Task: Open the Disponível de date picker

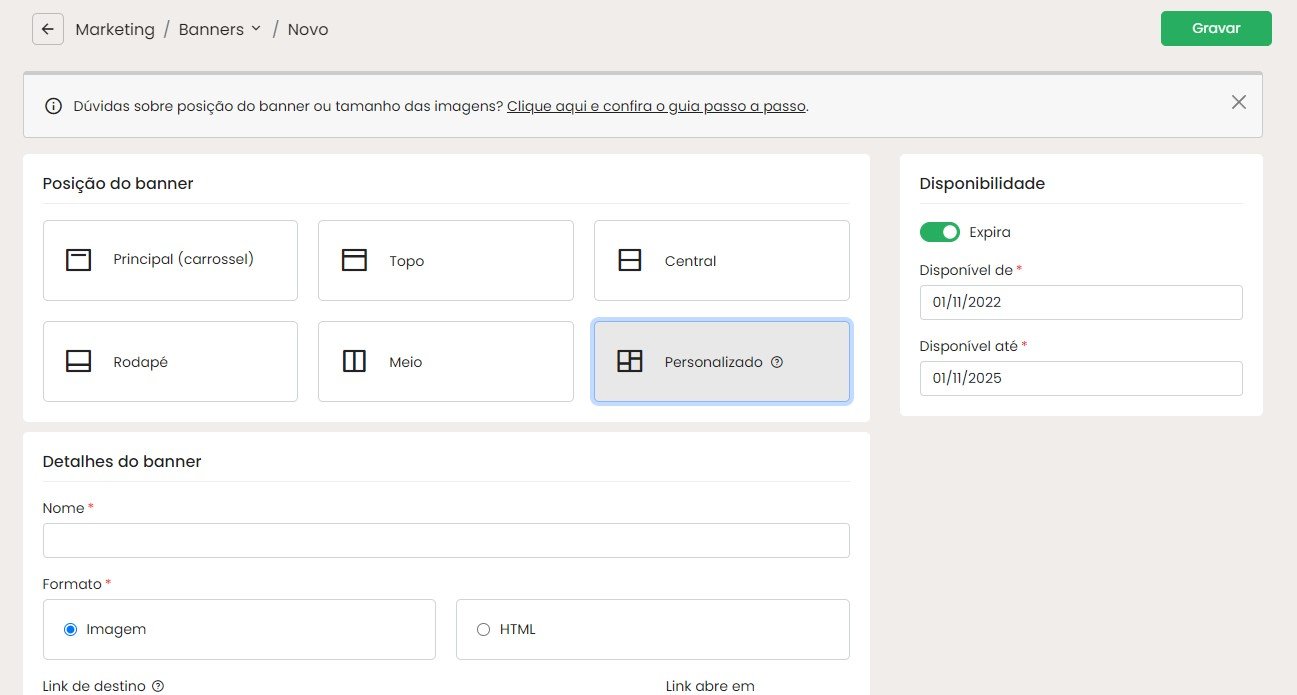Action: 1081,302
